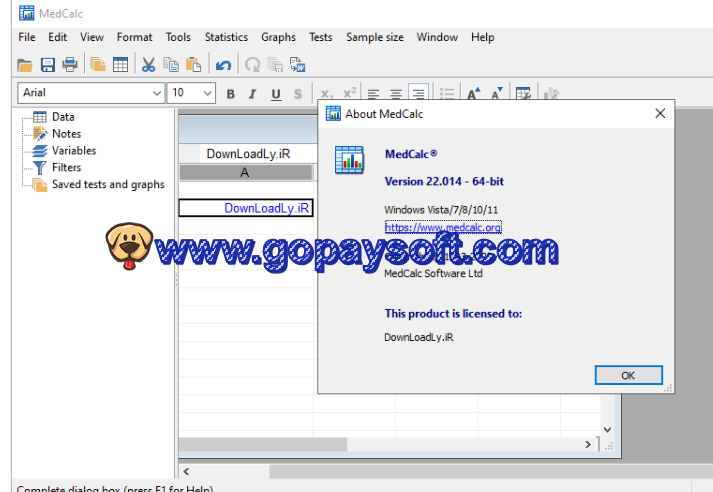
Task: Open the Tools menu
Action: (178, 37)
